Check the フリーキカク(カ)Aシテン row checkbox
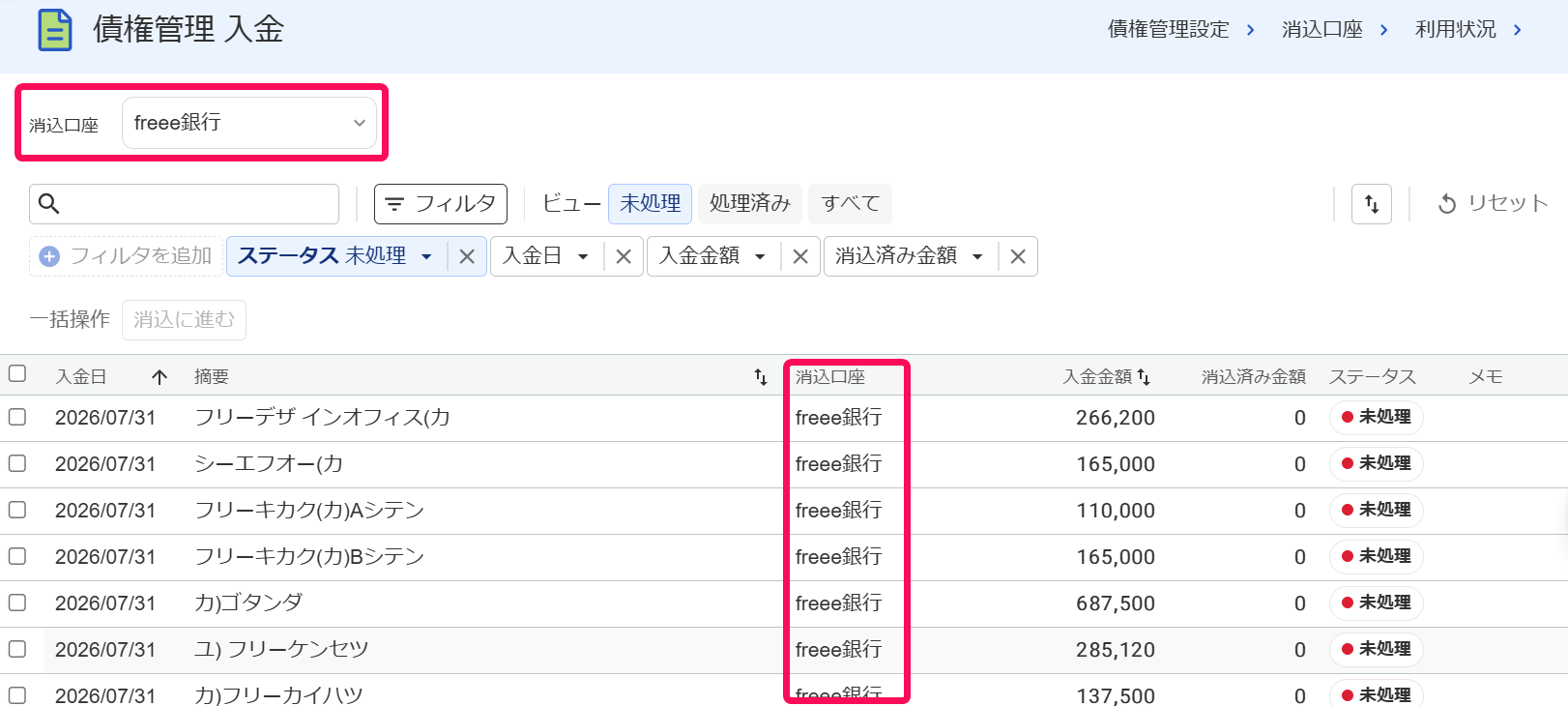This screenshot has width=1568, height=706. [17, 510]
